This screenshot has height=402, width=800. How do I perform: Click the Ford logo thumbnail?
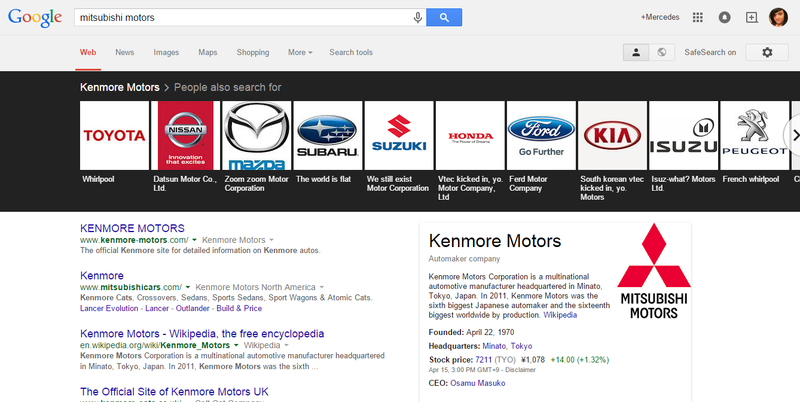pos(541,135)
